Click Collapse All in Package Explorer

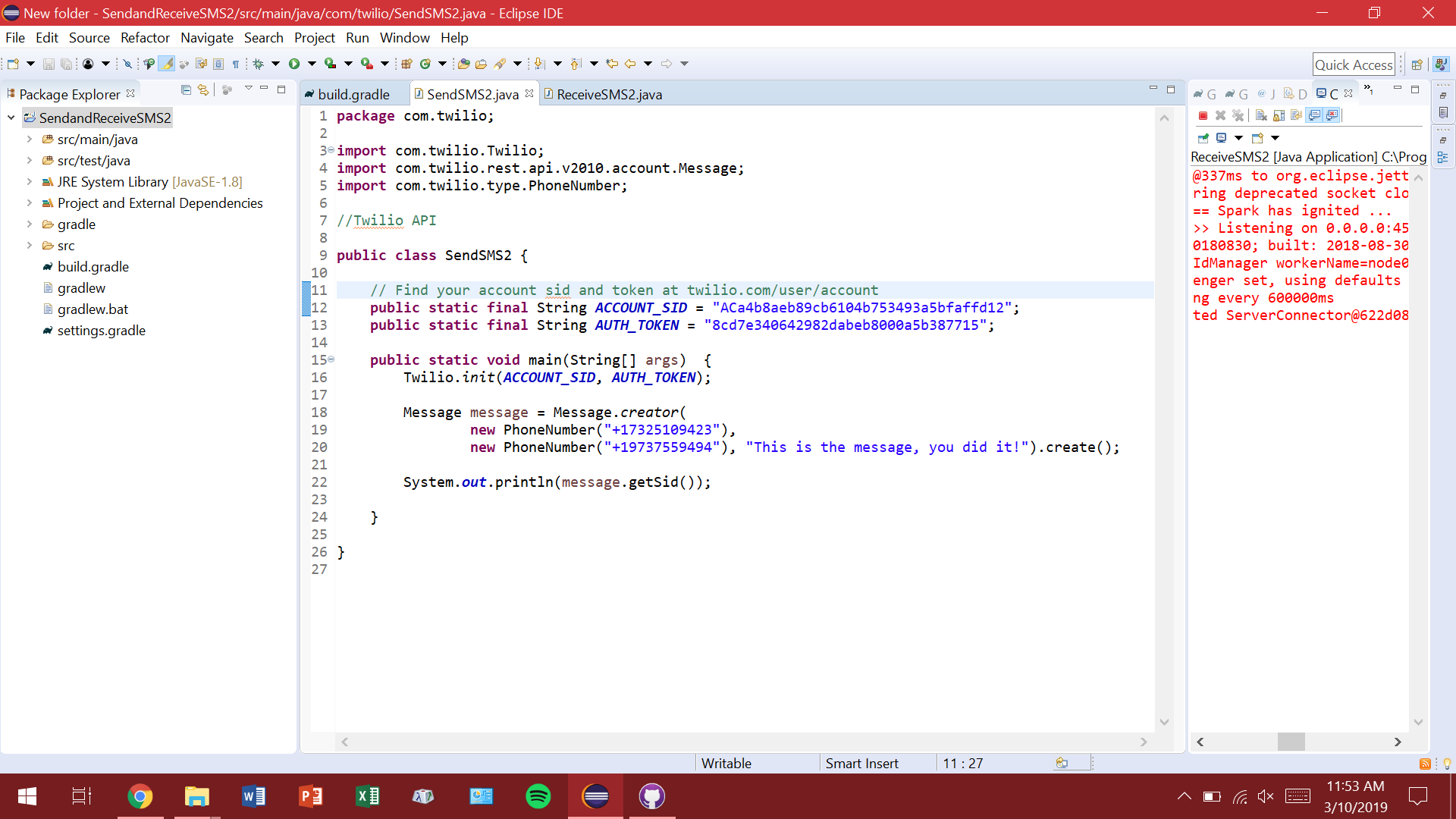[186, 90]
